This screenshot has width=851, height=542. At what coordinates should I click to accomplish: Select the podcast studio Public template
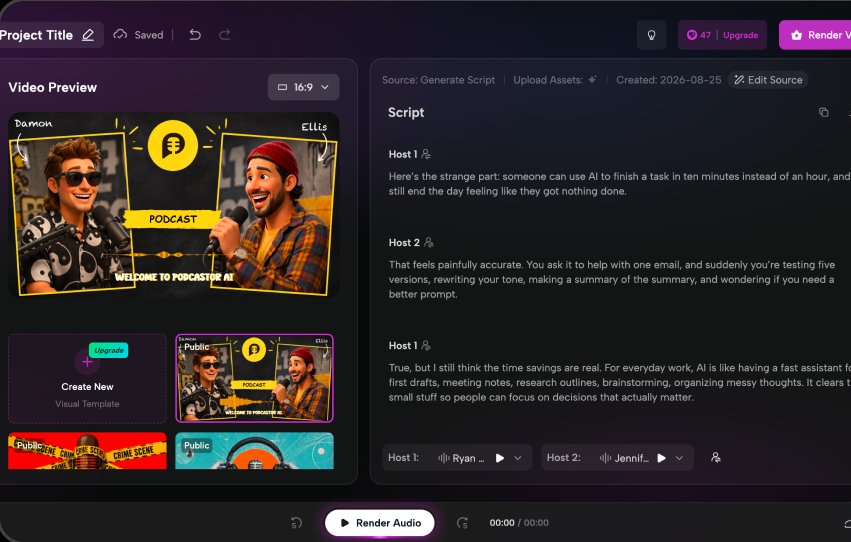[254, 378]
